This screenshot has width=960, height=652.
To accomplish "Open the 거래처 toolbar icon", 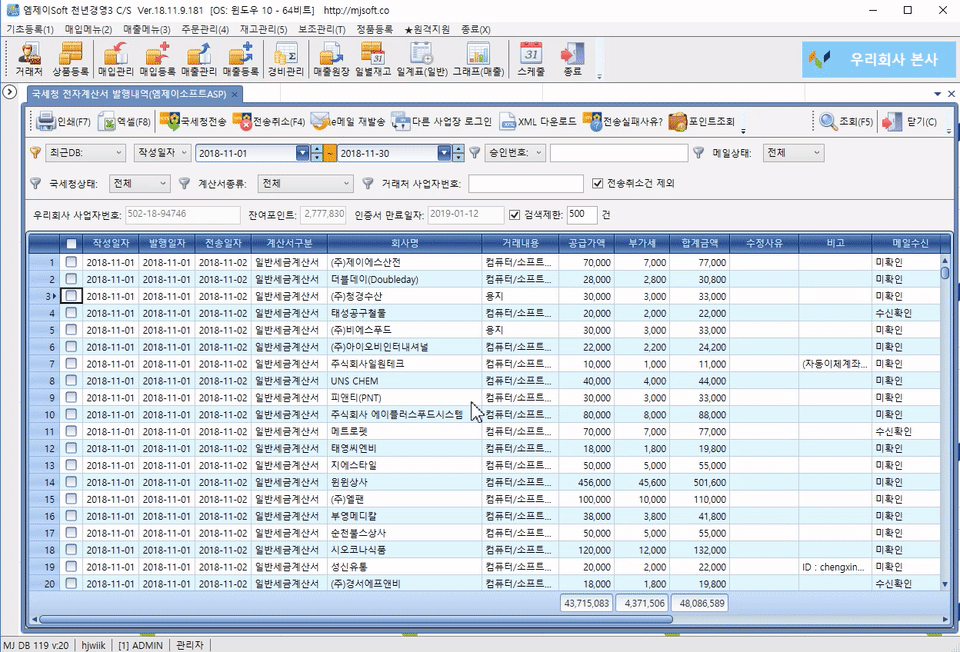I will tap(29, 59).
